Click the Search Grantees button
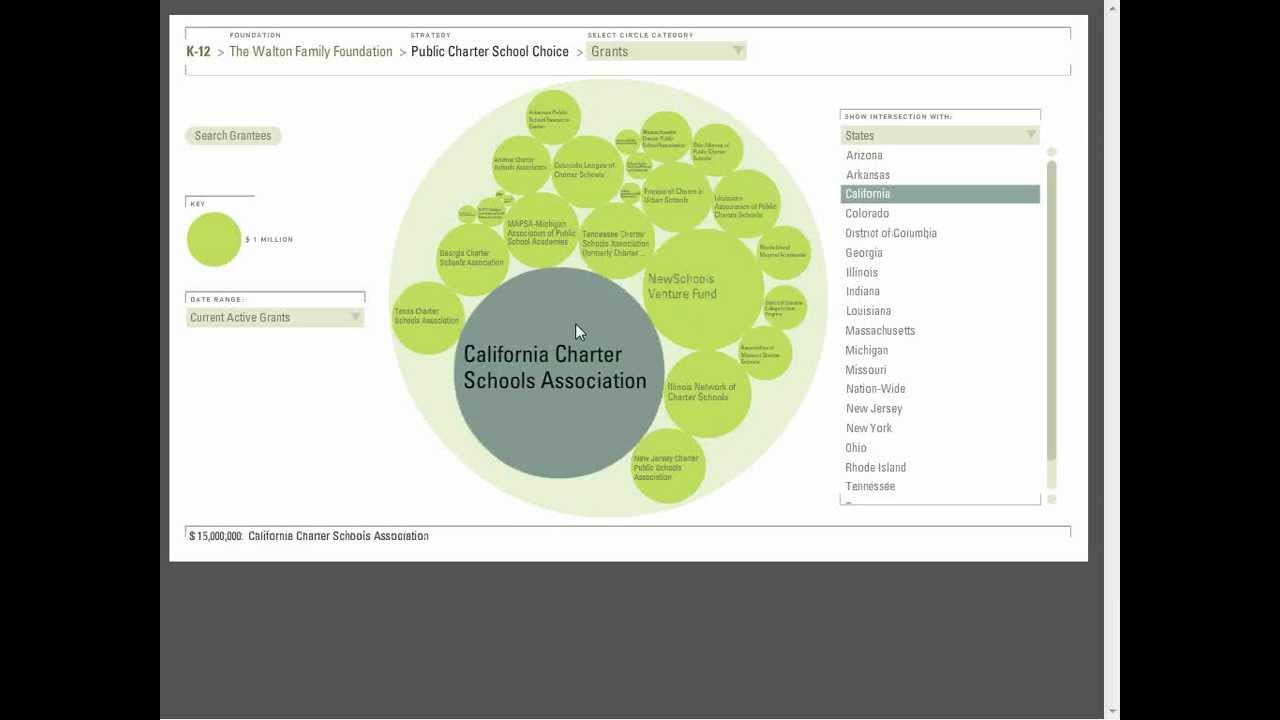This screenshot has width=1280, height=720. [233, 136]
